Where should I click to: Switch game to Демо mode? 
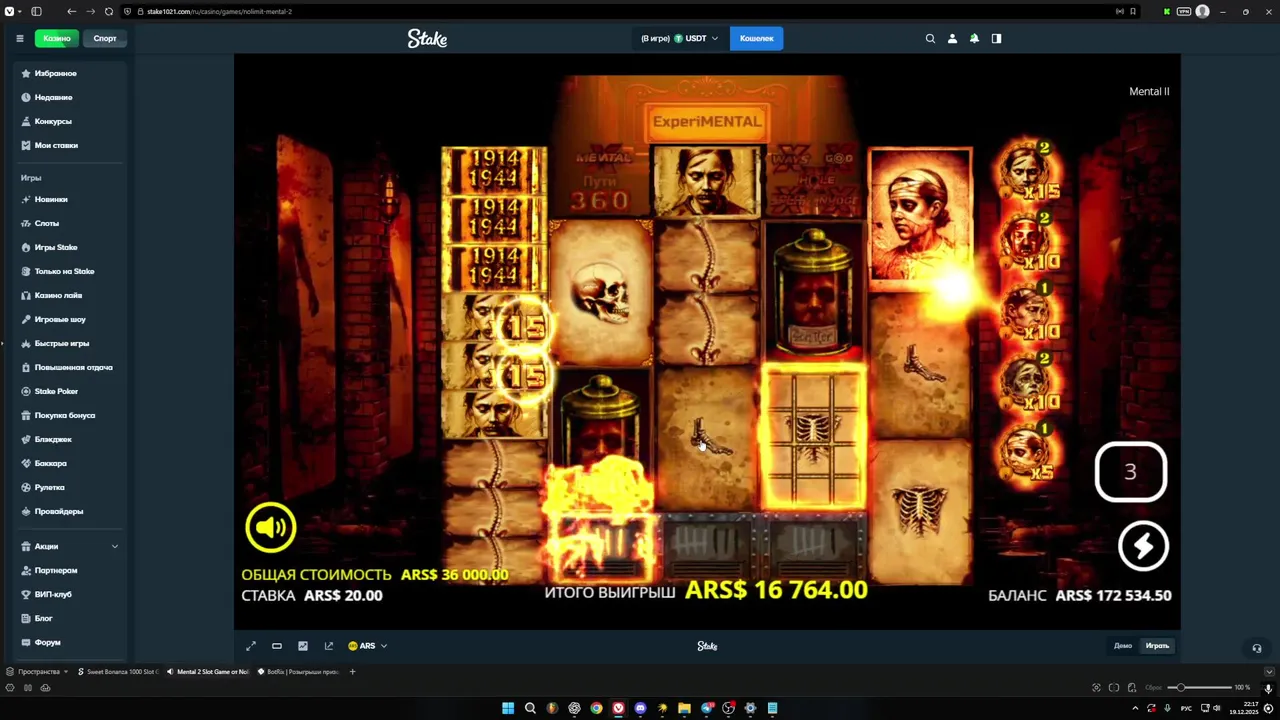[1123, 646]
